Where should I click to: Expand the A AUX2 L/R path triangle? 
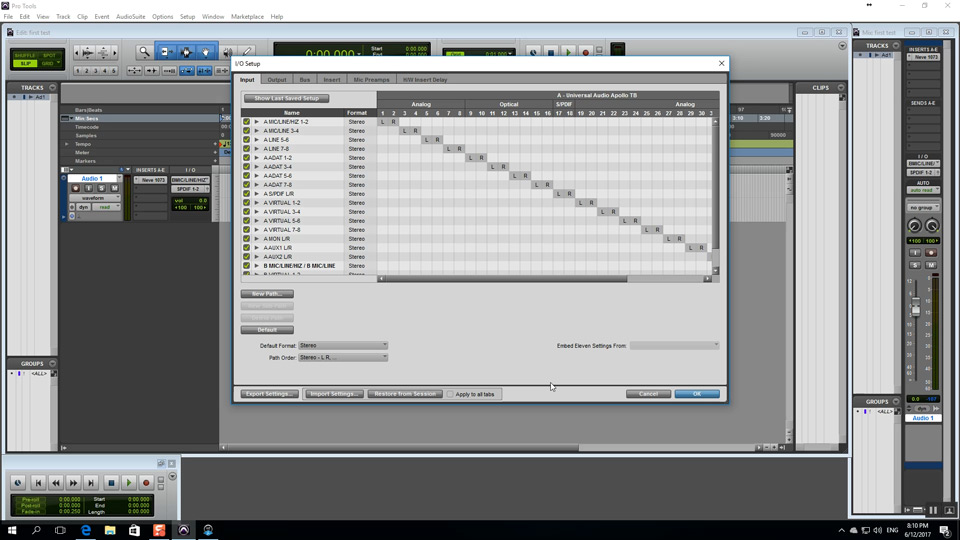click(257, 257)
